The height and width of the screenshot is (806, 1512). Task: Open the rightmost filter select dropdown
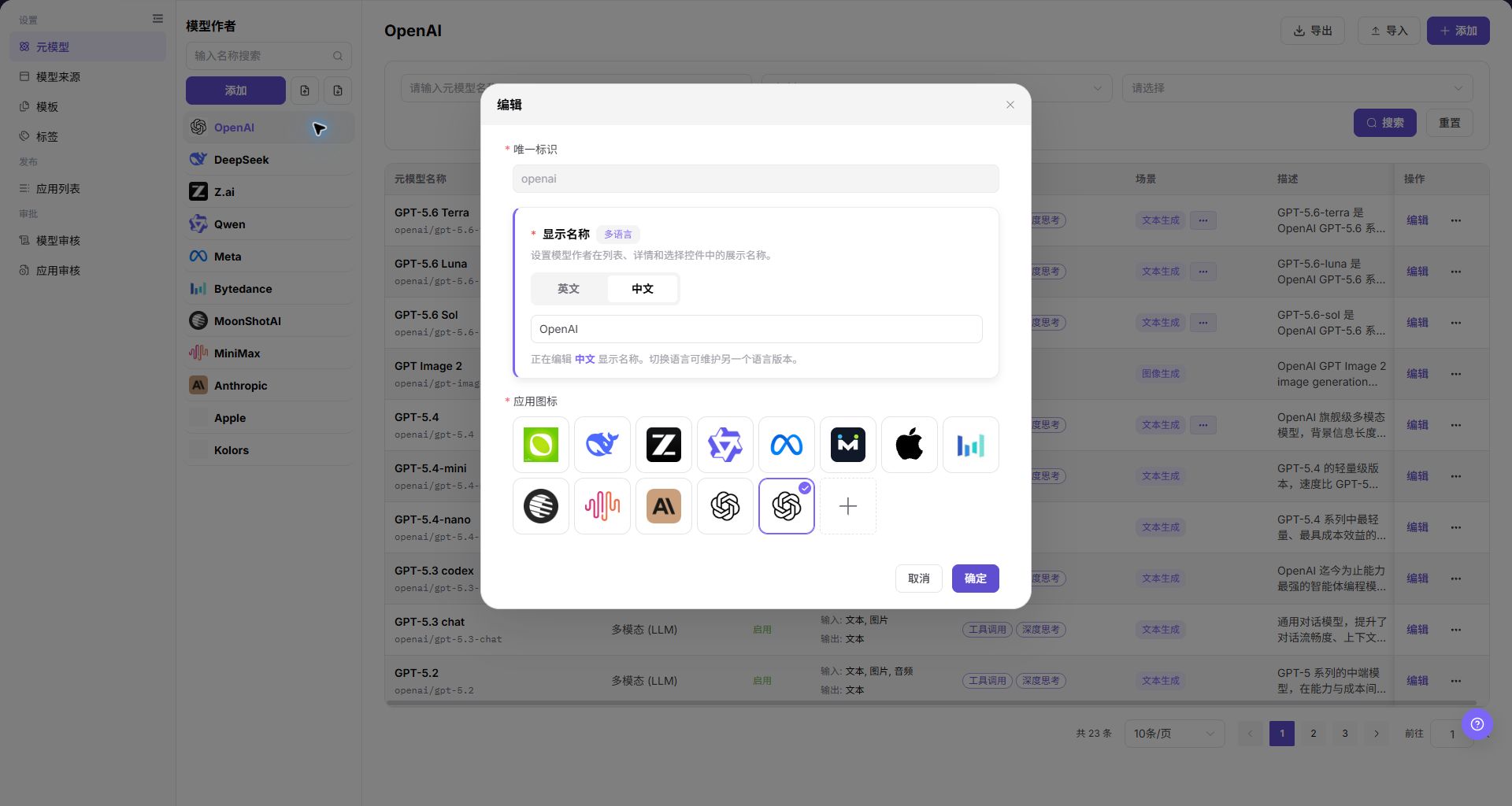1297,88
